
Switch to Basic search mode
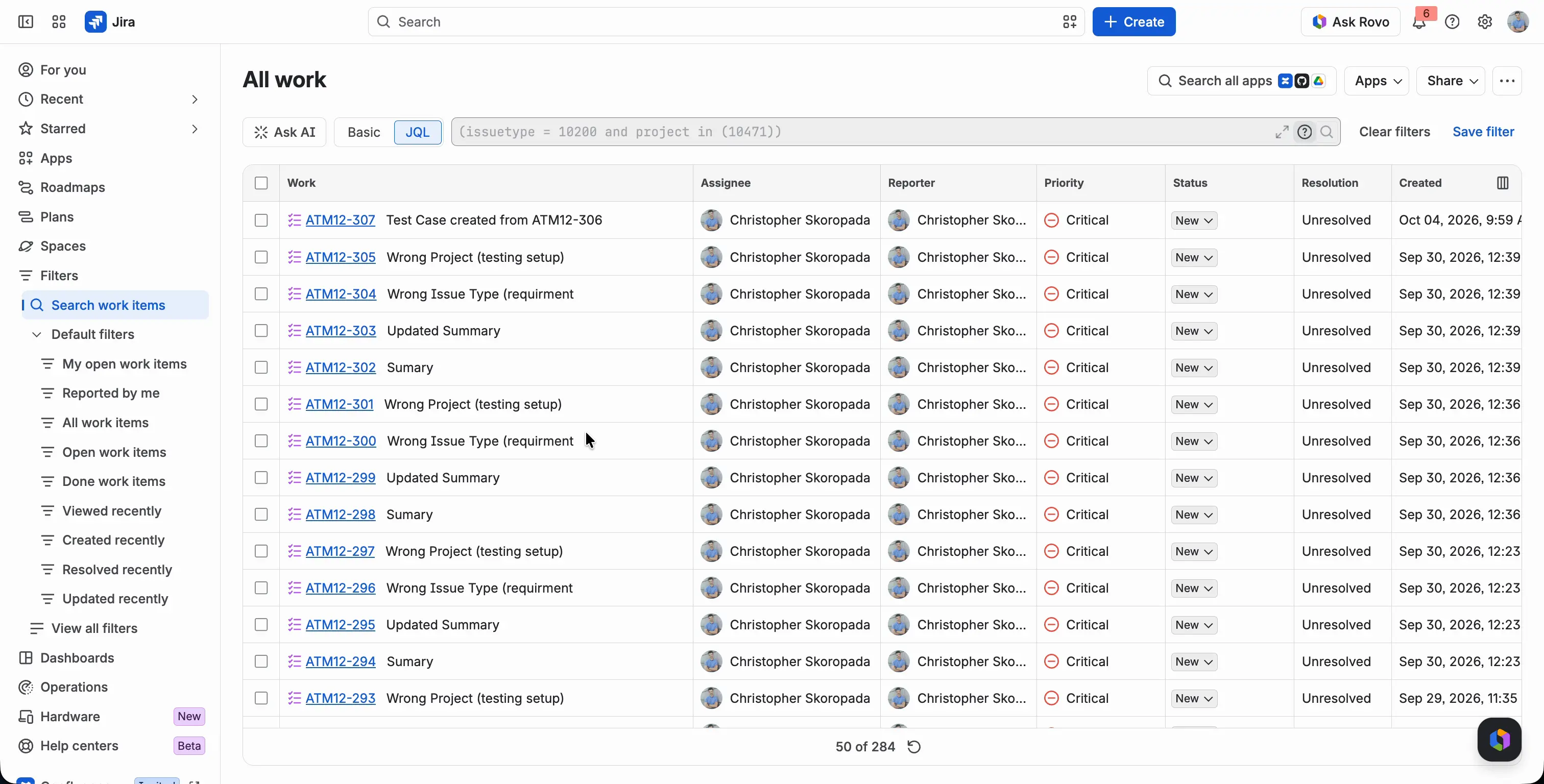tap(364, 132)
